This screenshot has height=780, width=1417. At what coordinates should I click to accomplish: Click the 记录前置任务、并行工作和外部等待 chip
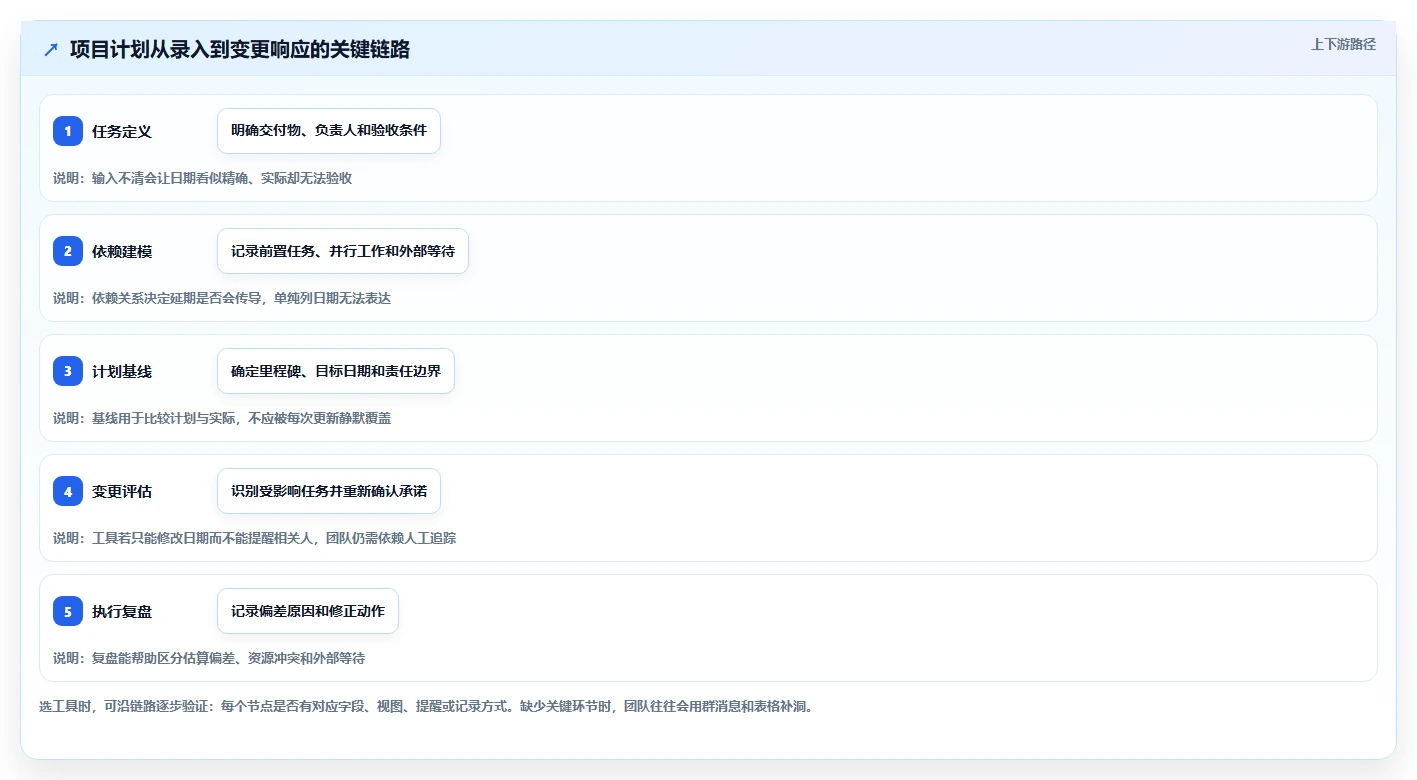pos(343,251)
